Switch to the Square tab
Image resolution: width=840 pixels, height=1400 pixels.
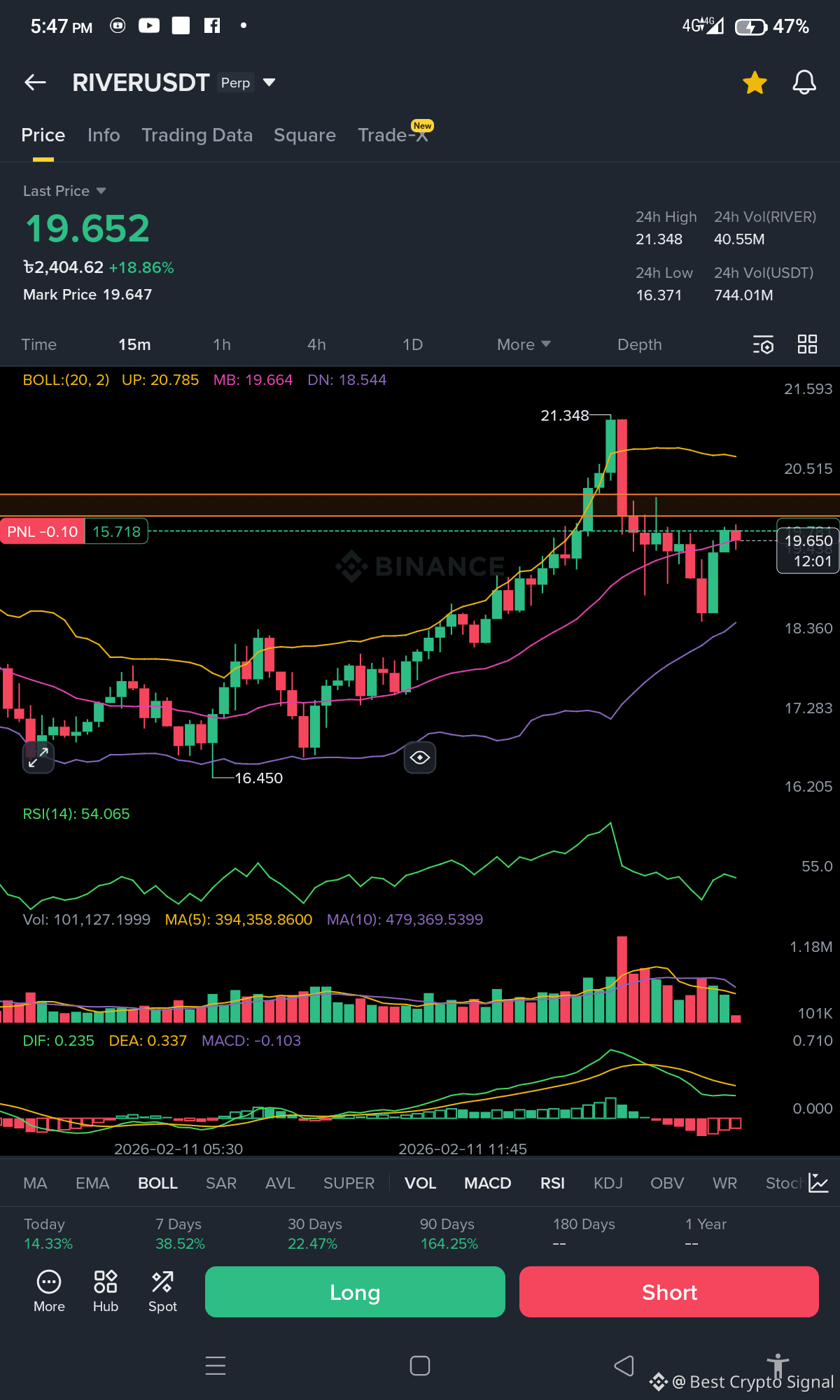[304, 135]
